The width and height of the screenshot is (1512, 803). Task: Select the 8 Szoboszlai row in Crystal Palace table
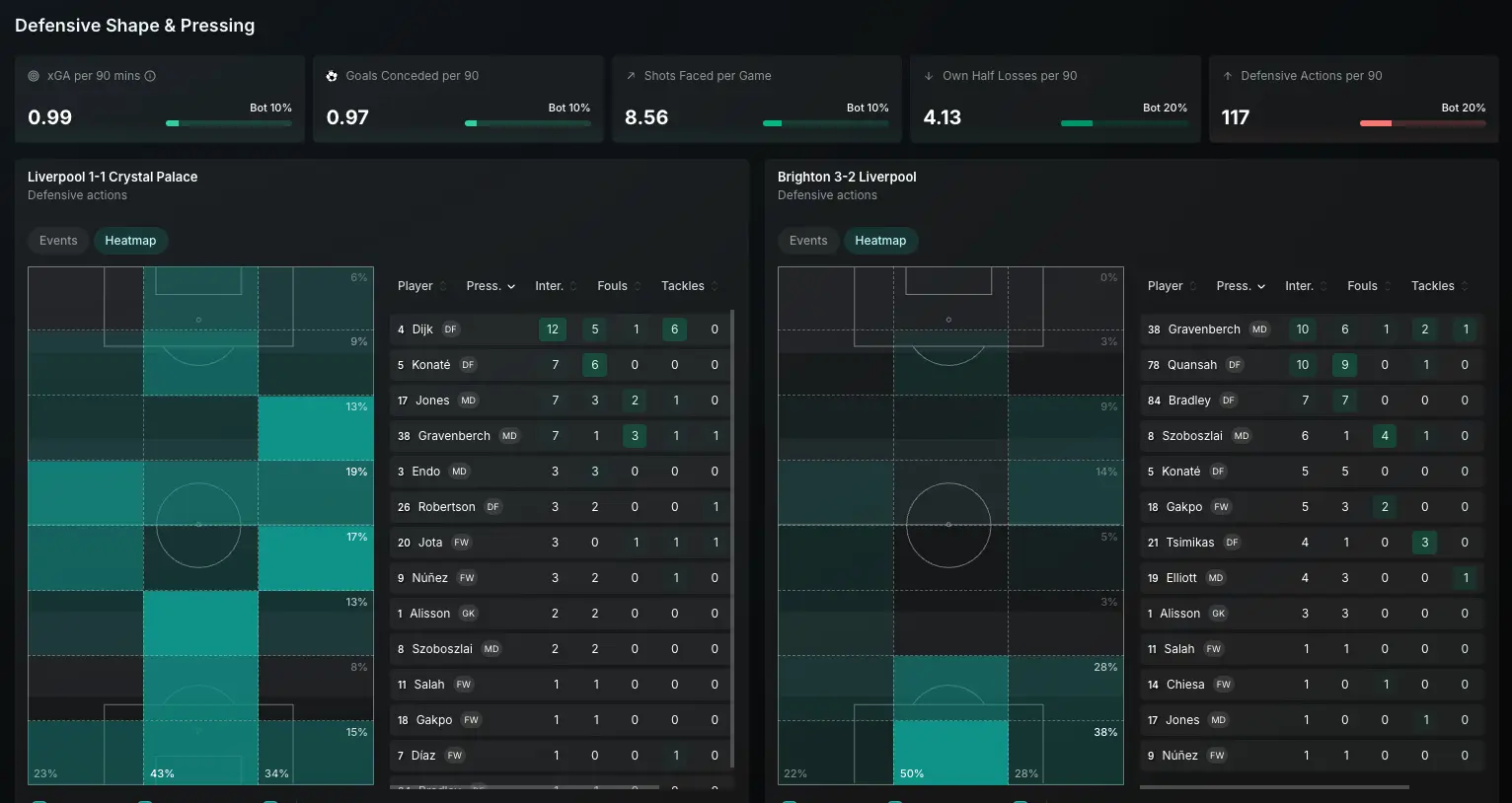(x=560, y=649)
